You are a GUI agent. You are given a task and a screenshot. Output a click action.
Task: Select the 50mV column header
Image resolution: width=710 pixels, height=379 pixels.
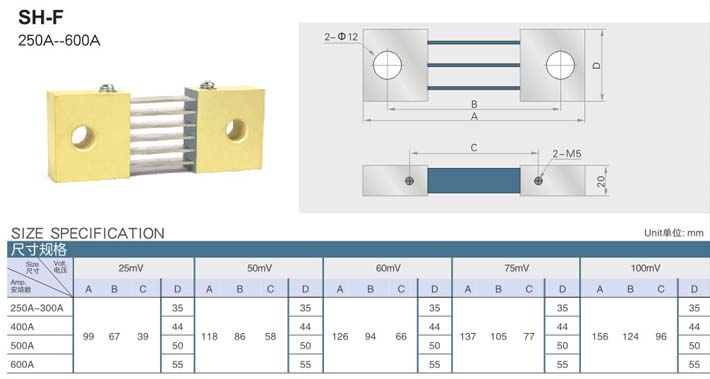click(259, 268)
